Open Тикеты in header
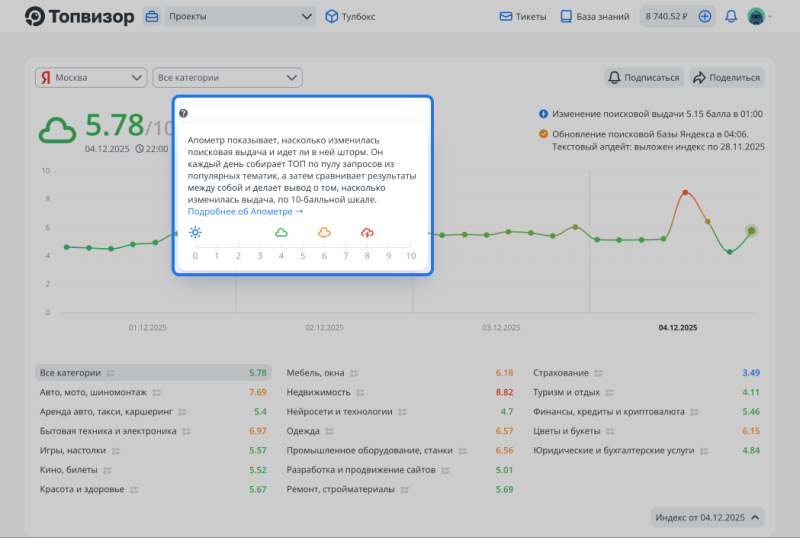Screen dimensions: 800x538 (x=522, y=16)
